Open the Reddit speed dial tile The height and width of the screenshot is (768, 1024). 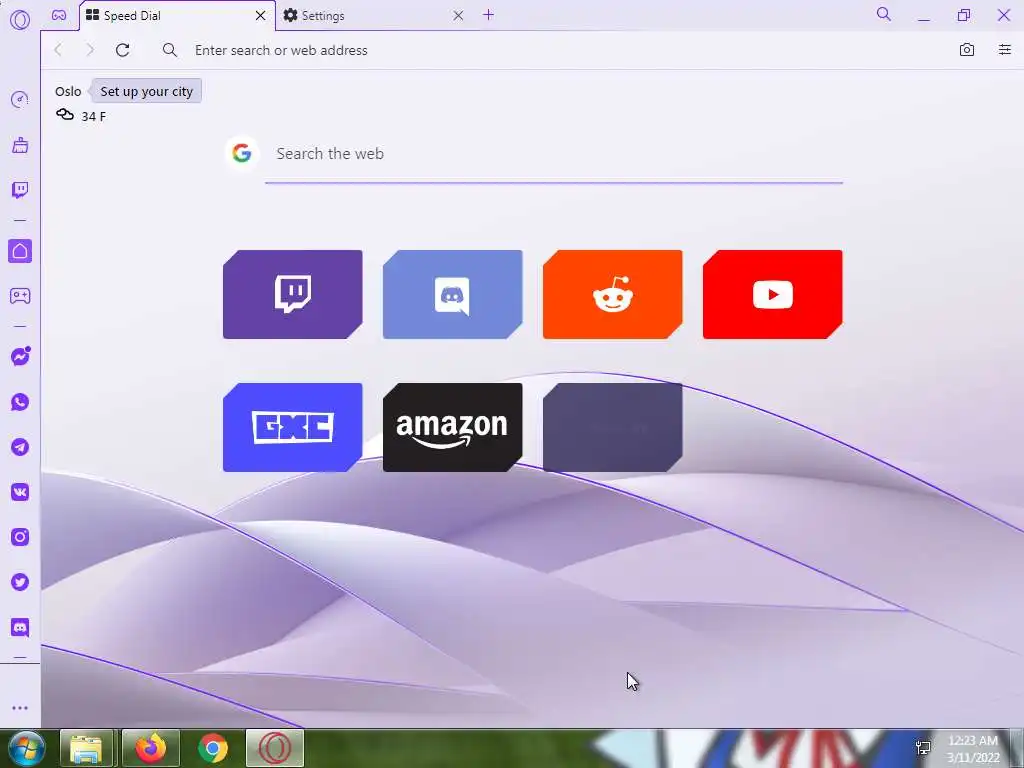tap(613, 295)
